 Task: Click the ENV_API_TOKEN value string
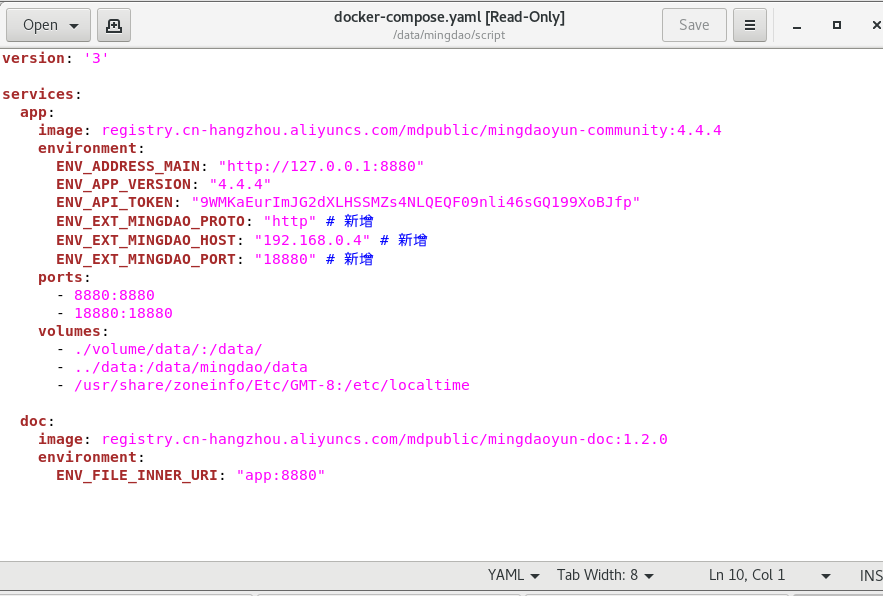coord(416,202)
